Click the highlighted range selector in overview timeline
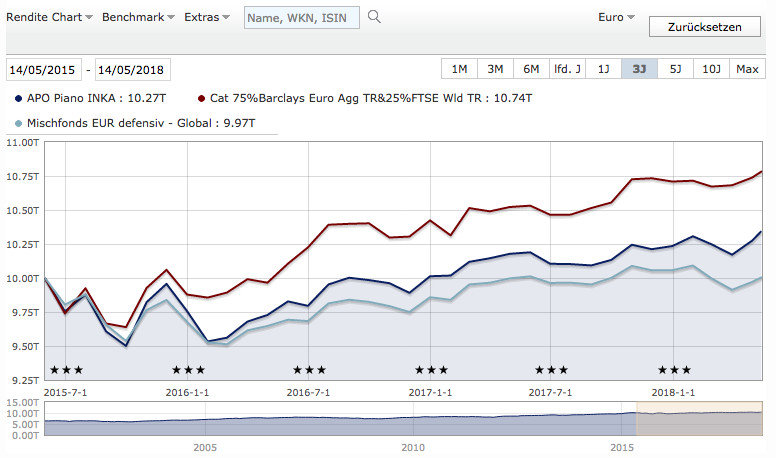Image resolution: width=776 pixels, height=458 pixels. [x=699, y=419]
